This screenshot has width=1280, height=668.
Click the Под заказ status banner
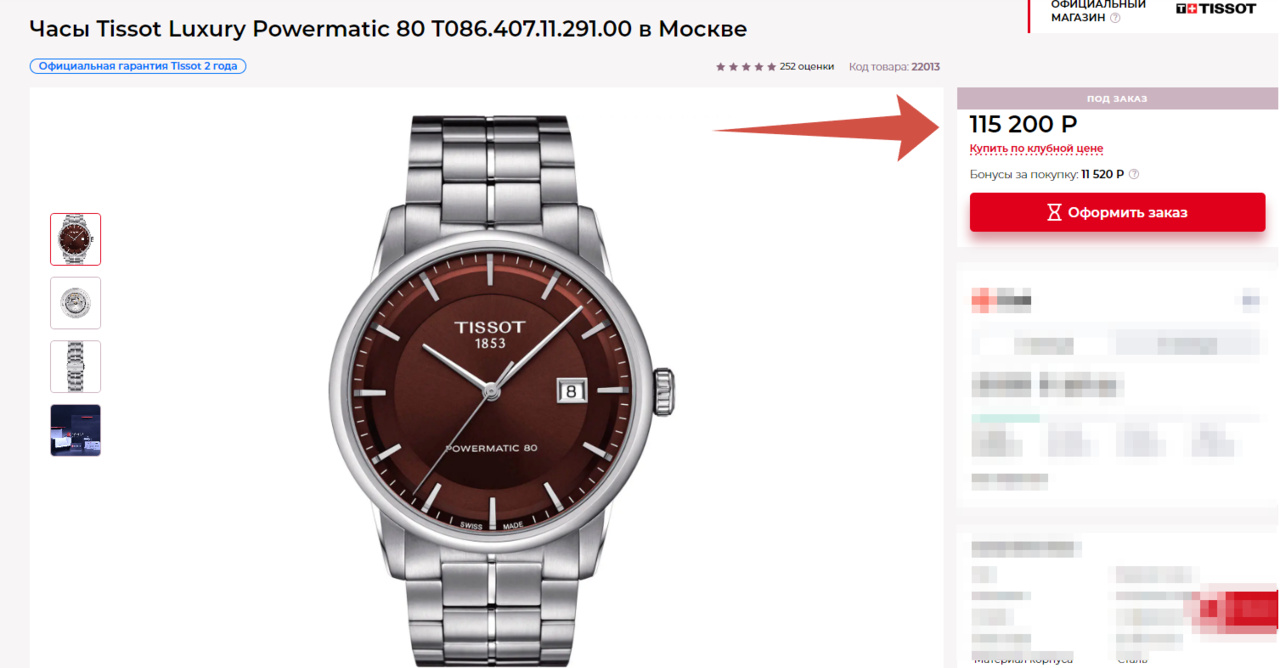(1117, 99)
